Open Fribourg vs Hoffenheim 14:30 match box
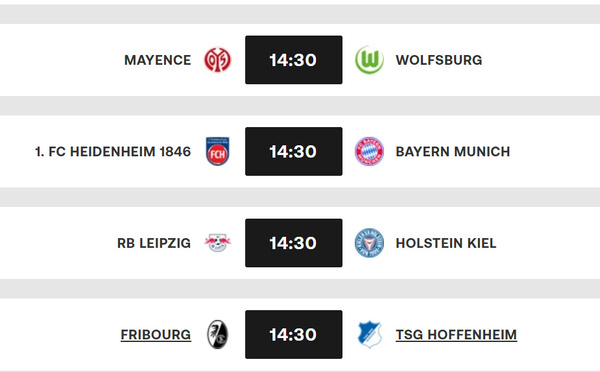 [293, 334]
